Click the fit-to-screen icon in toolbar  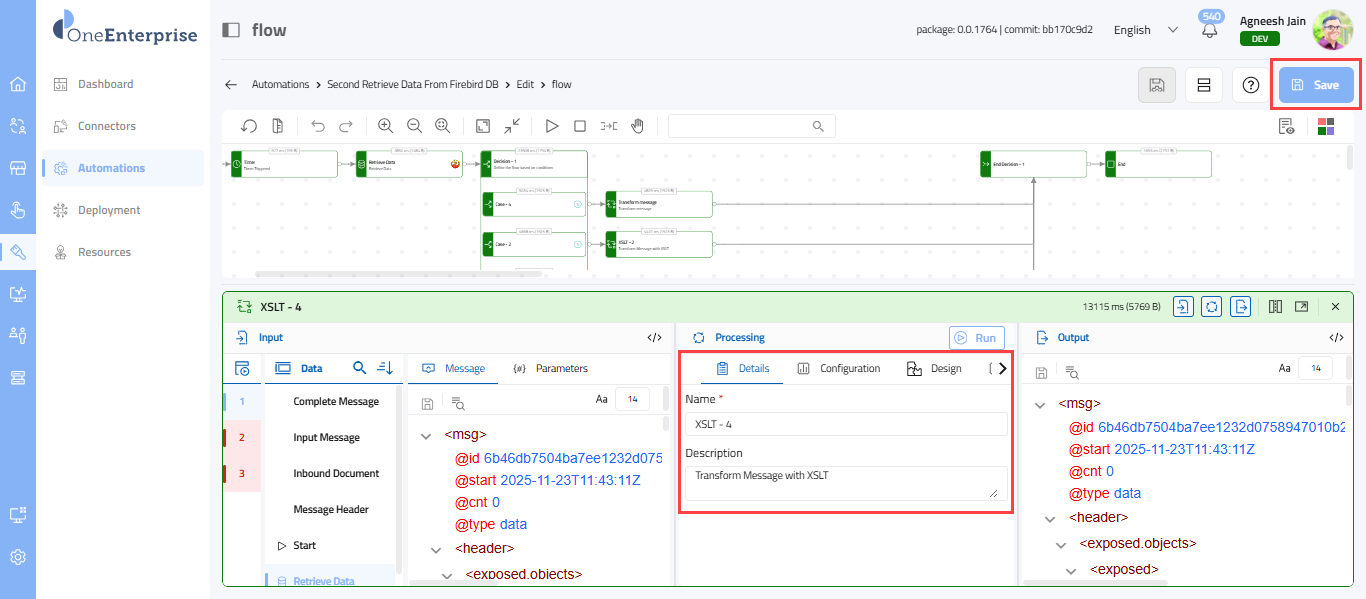click(483, 126)
